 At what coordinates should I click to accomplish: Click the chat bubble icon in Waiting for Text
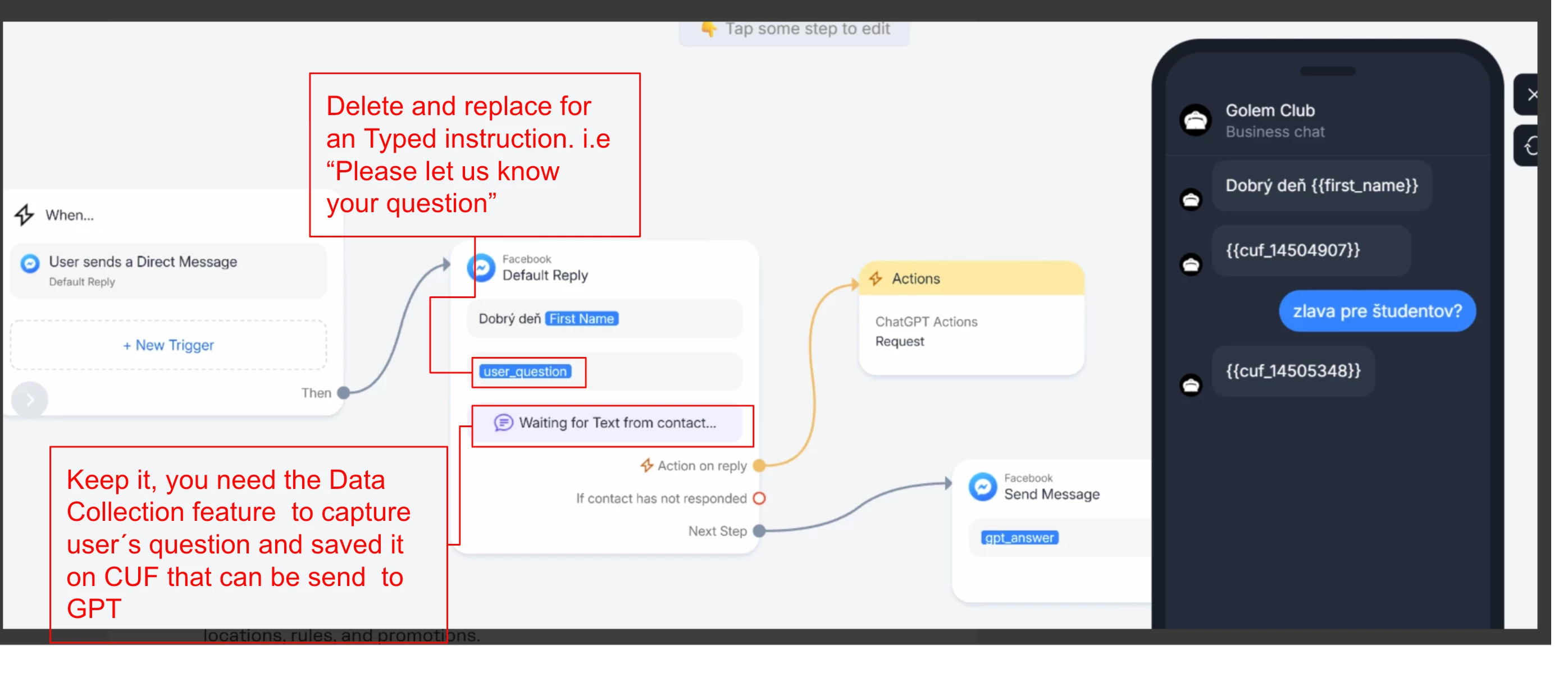tap(503, 423)
